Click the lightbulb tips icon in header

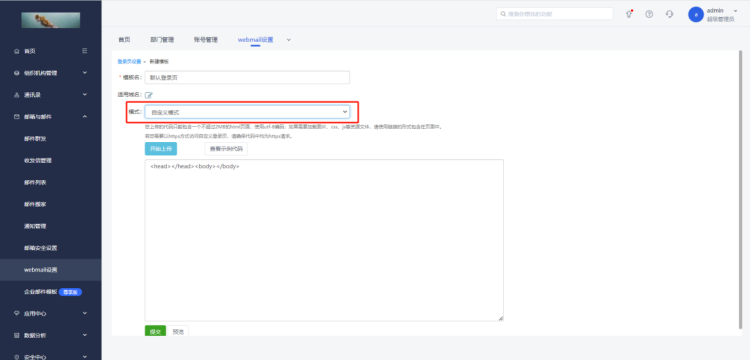click(629, 14)
